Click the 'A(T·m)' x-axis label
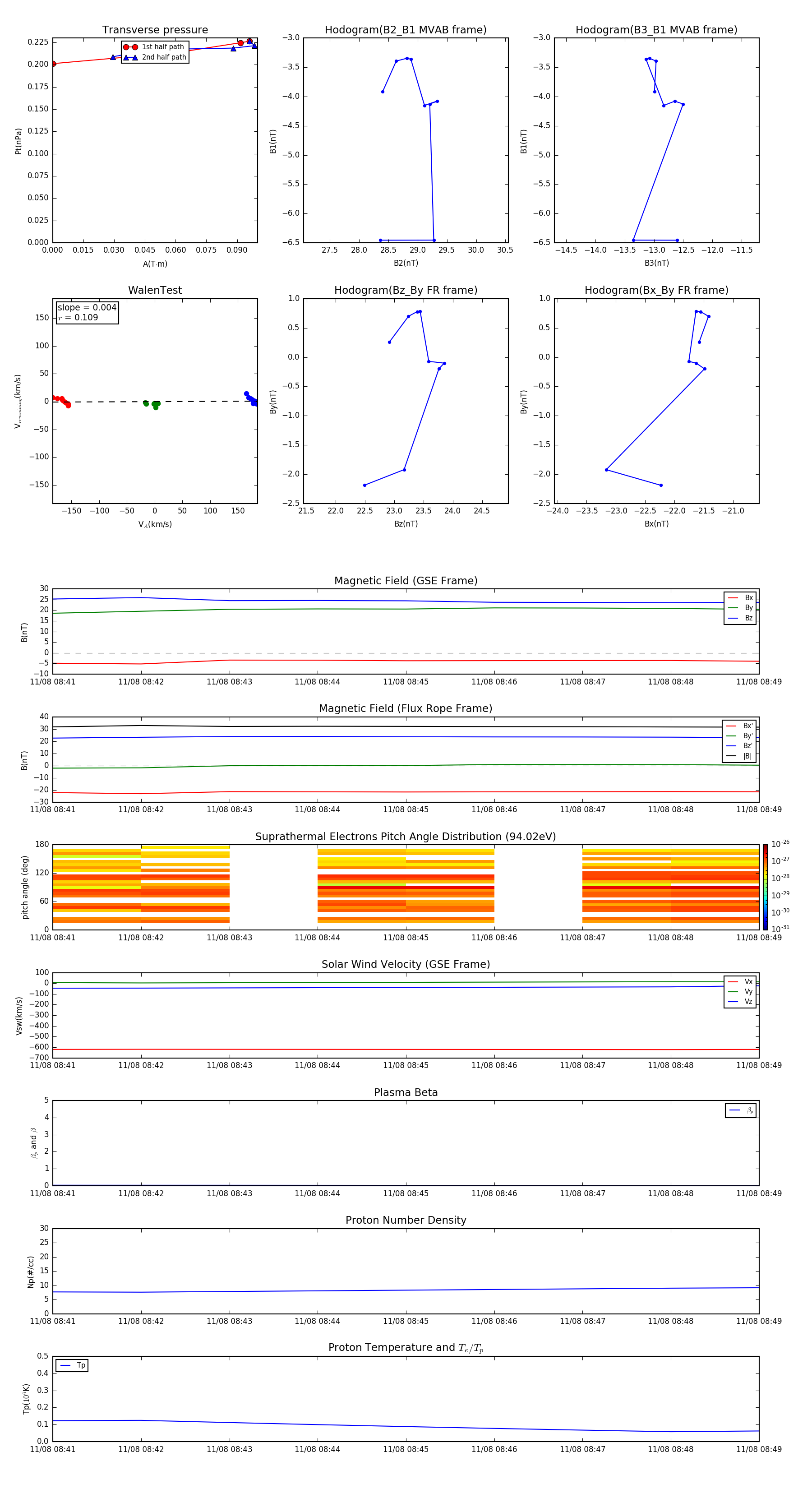This screenshot has height=1489, width=812. [155, 264]
